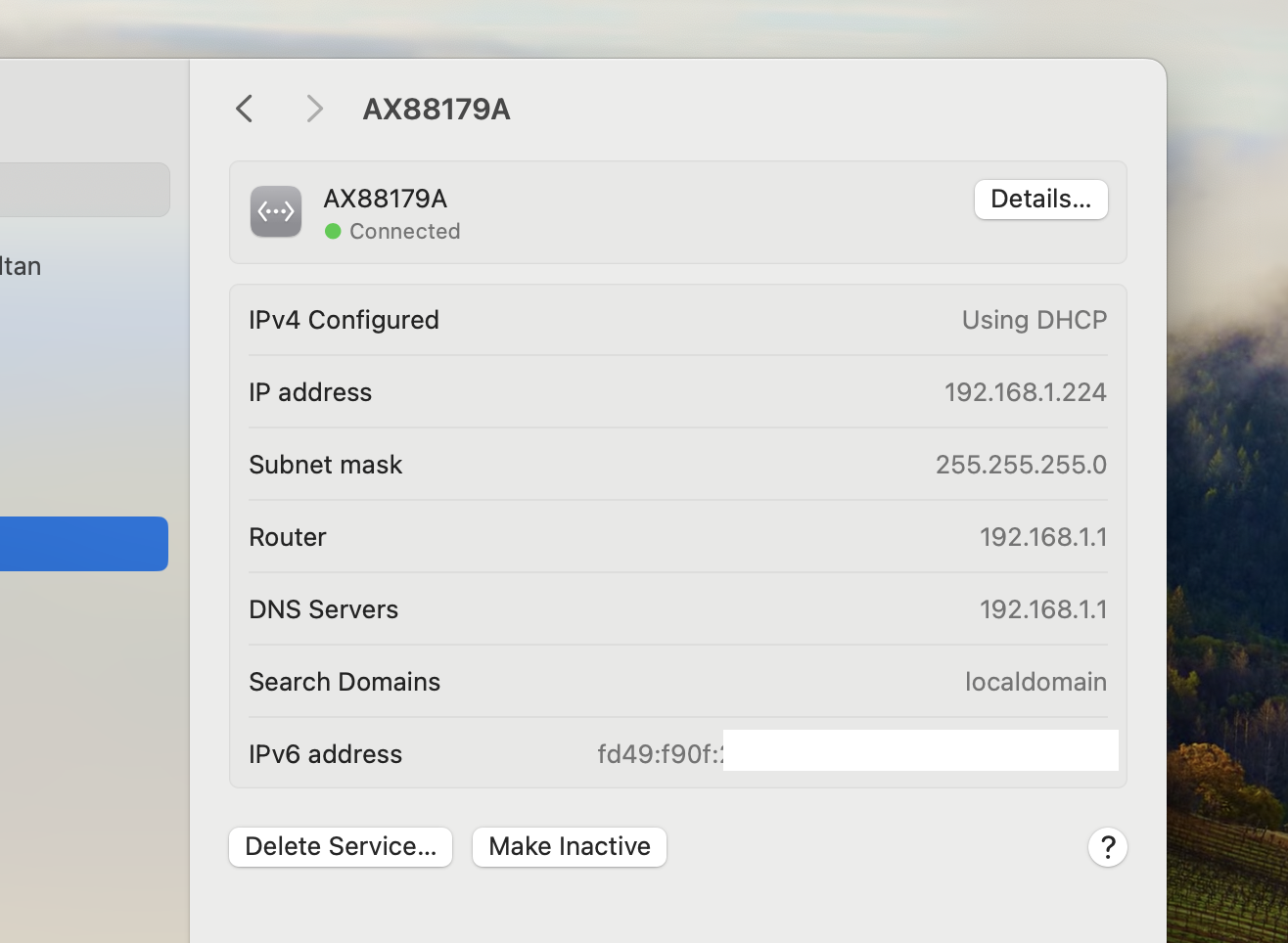The height and width of the screenshot is (943, 1288).
Task: Click the AX88179A page title
Action: pyautogui.click(x=437, y=110)
